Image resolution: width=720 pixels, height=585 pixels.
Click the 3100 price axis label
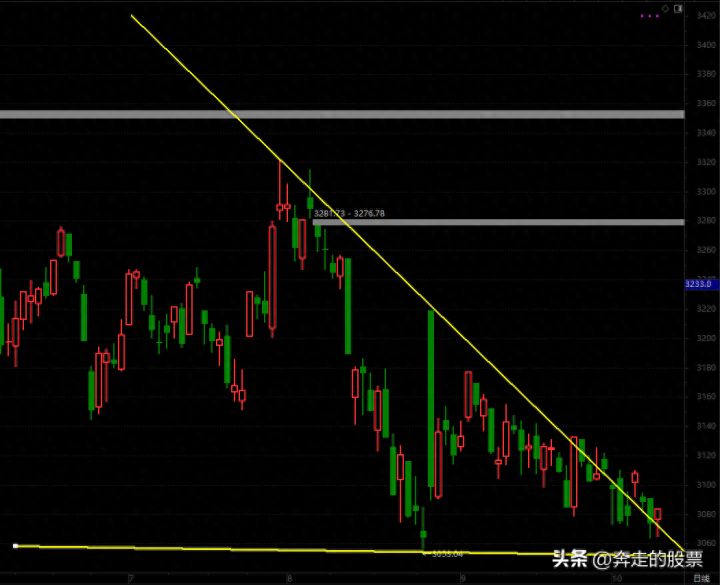(706, 484)
